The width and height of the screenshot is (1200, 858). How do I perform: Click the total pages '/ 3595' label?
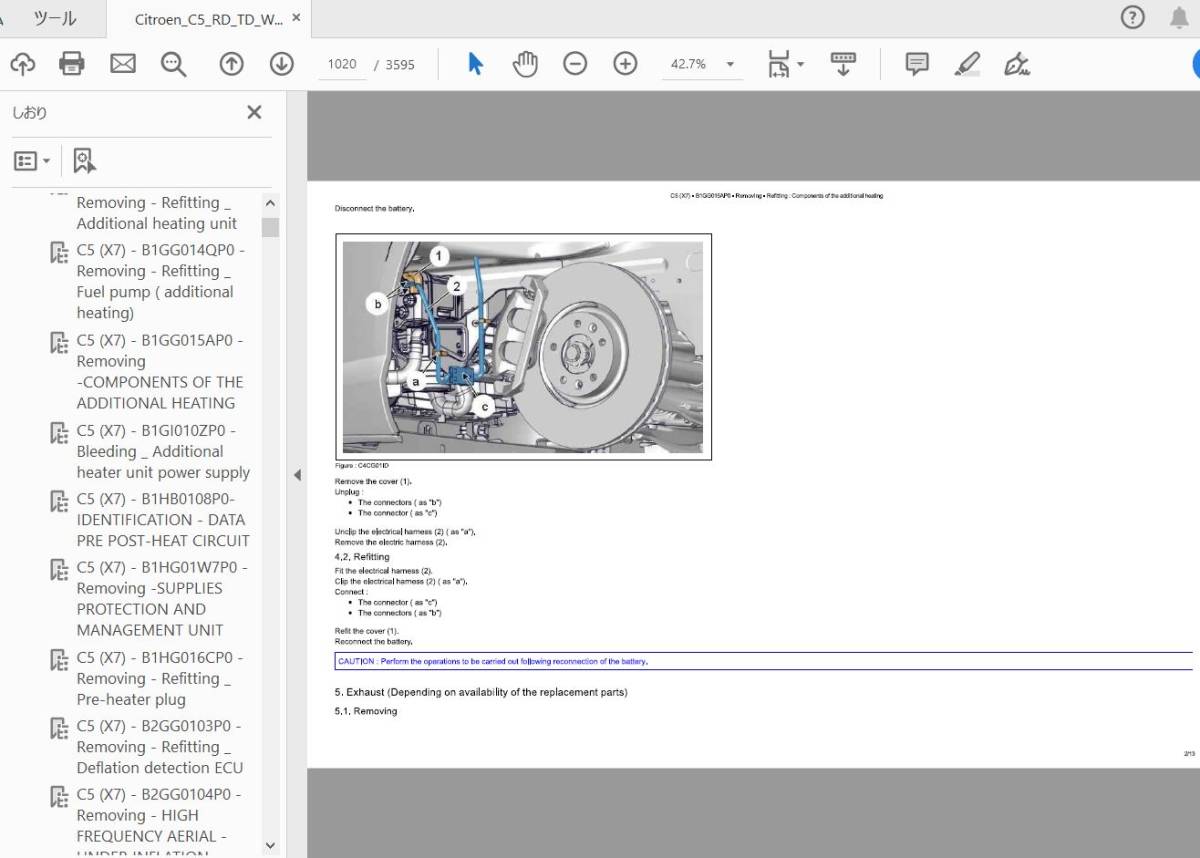(394, 64)
